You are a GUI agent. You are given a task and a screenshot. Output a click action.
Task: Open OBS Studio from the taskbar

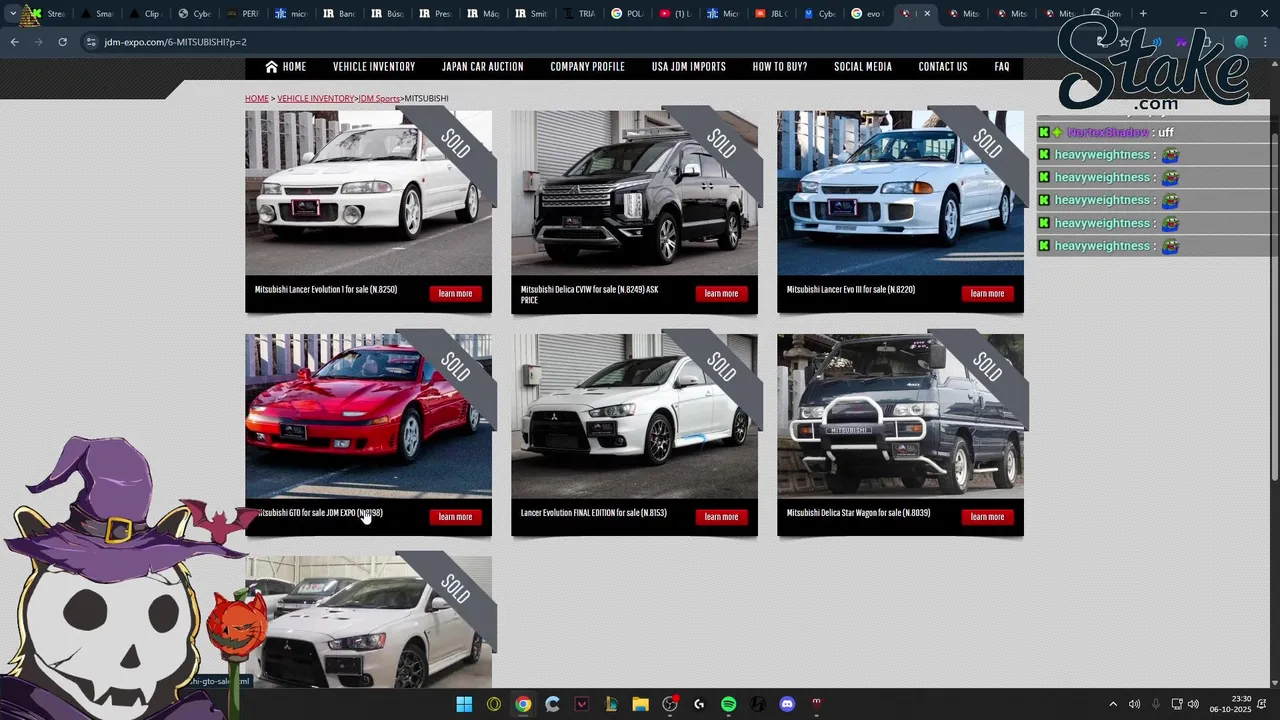coord(670,704)
